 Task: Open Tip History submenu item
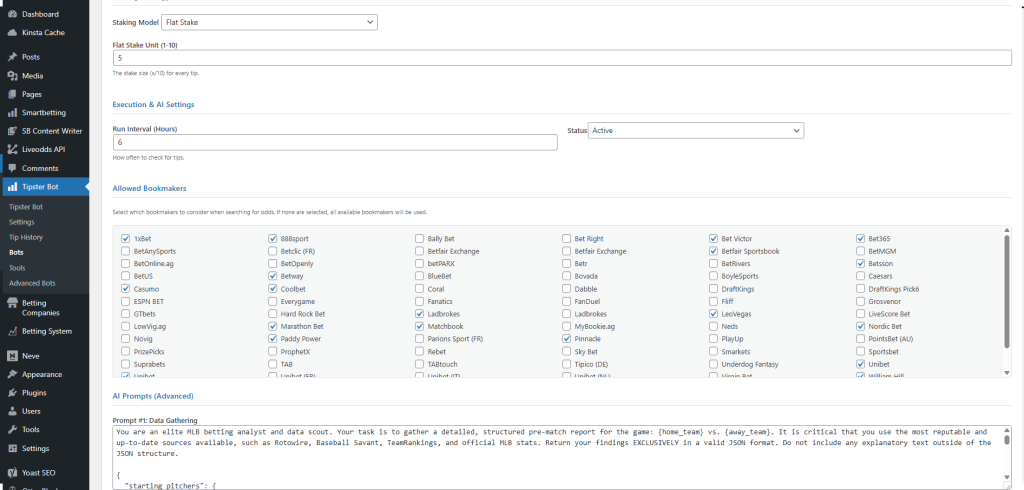point(26,237)
